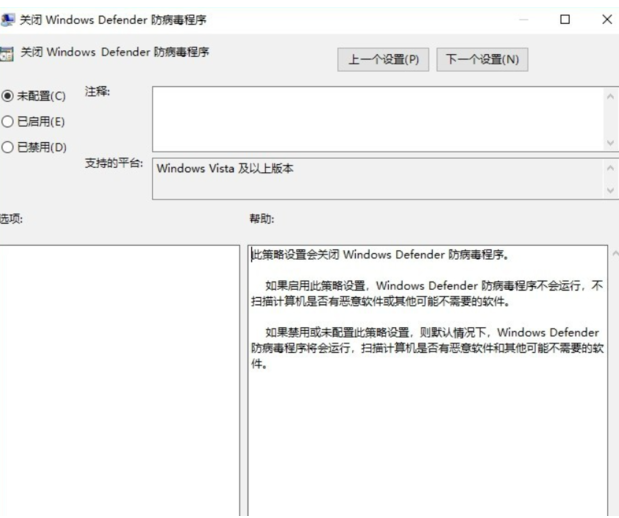Click the comment box scroll up arrow
Image resolution: width=619 pixels, height=518 pixels.
pyautogui.click(x=611, y=96)
